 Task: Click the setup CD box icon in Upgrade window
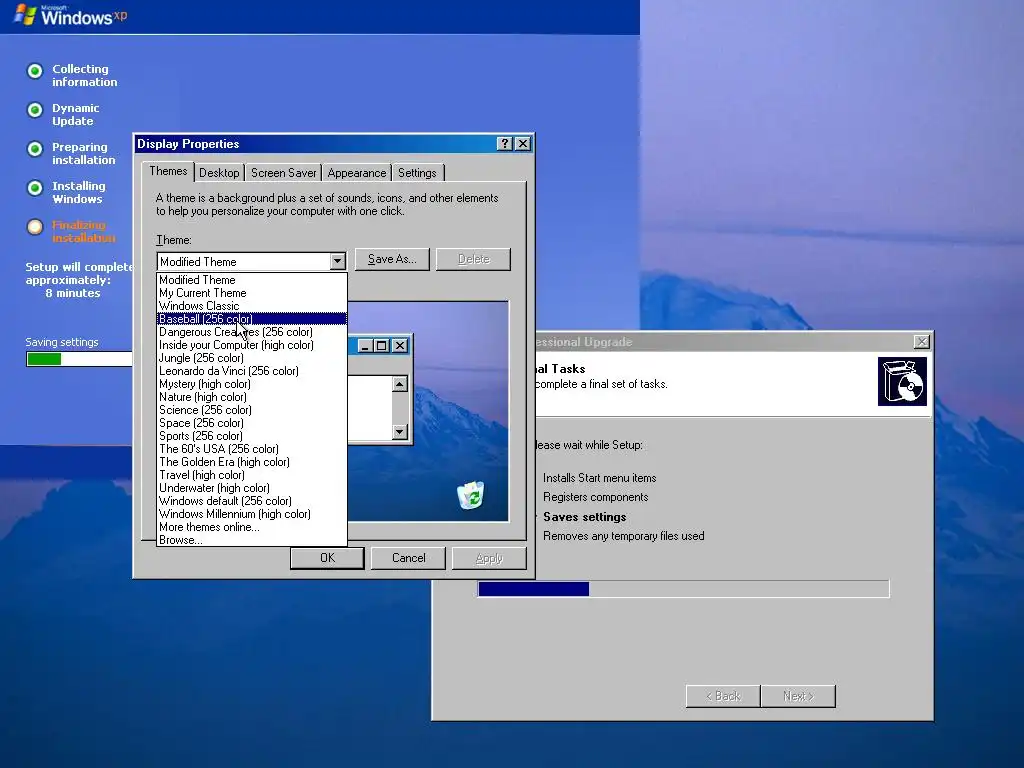[x=902, y=381]
